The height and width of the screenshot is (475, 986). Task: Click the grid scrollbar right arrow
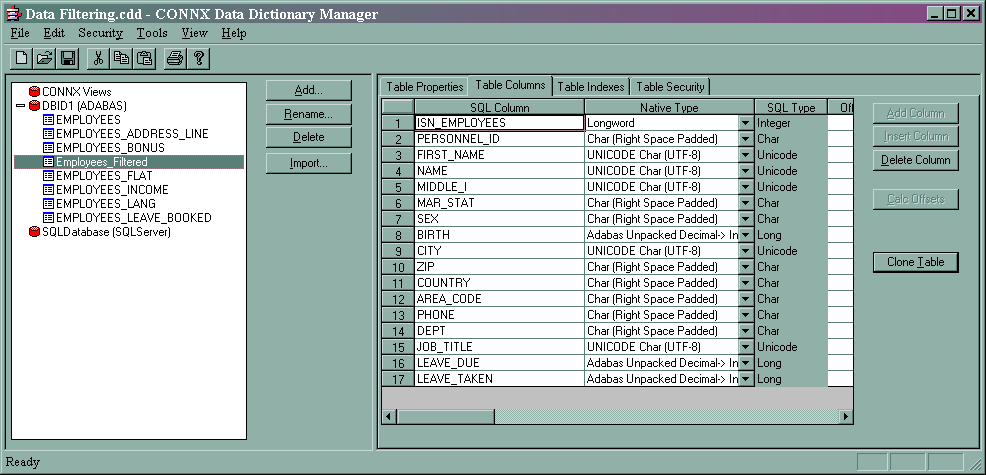(846, 416)
